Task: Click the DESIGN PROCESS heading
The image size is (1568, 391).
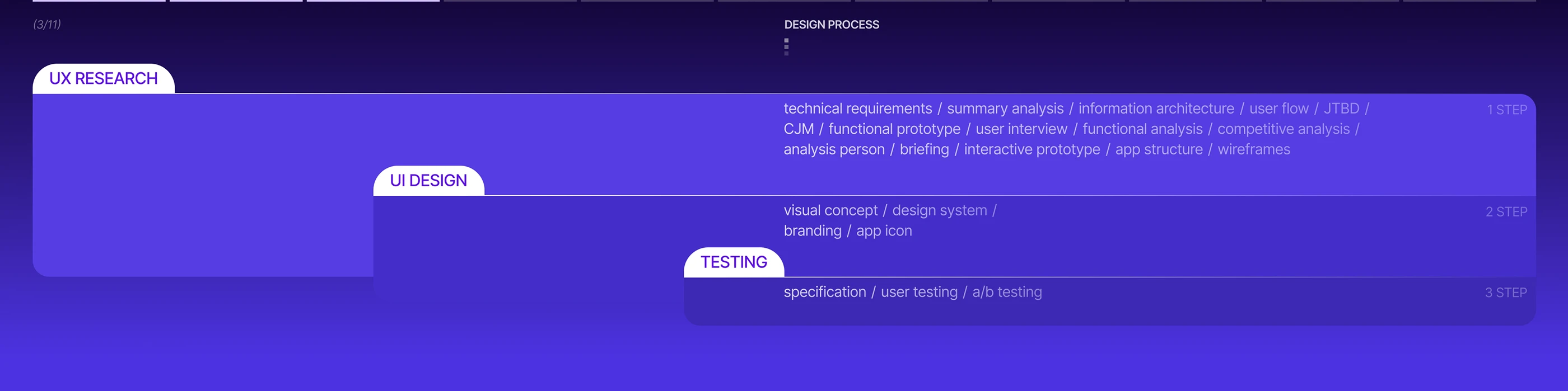Action: pos(832,25)
